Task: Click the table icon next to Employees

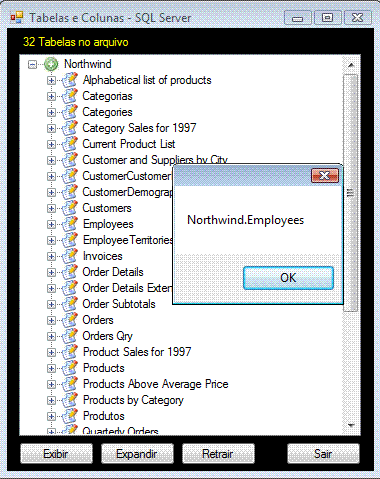Action: click(x=70, y=224)
